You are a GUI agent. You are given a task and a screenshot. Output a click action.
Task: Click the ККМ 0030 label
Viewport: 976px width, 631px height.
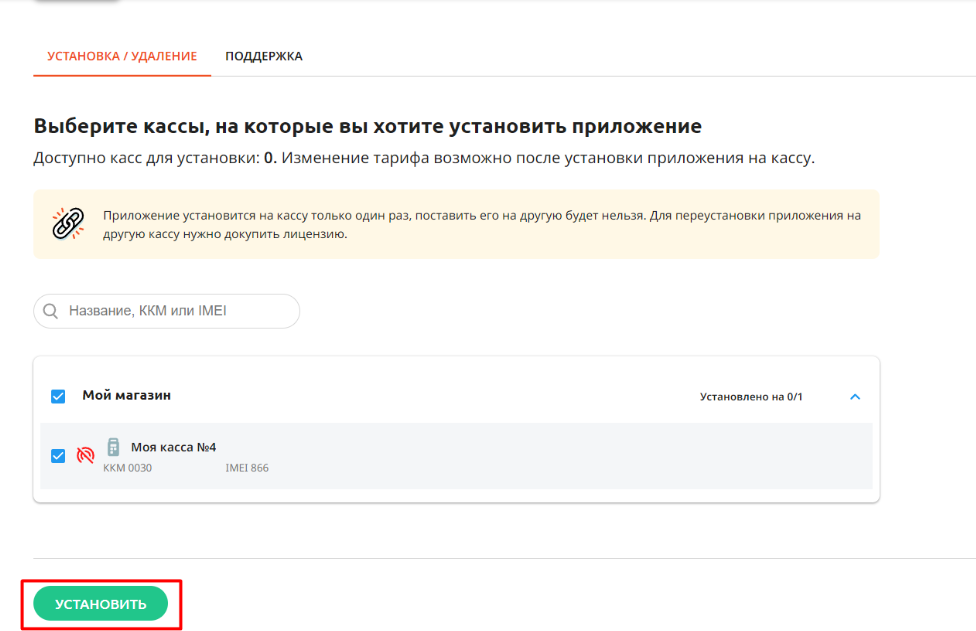pos(127,468)
